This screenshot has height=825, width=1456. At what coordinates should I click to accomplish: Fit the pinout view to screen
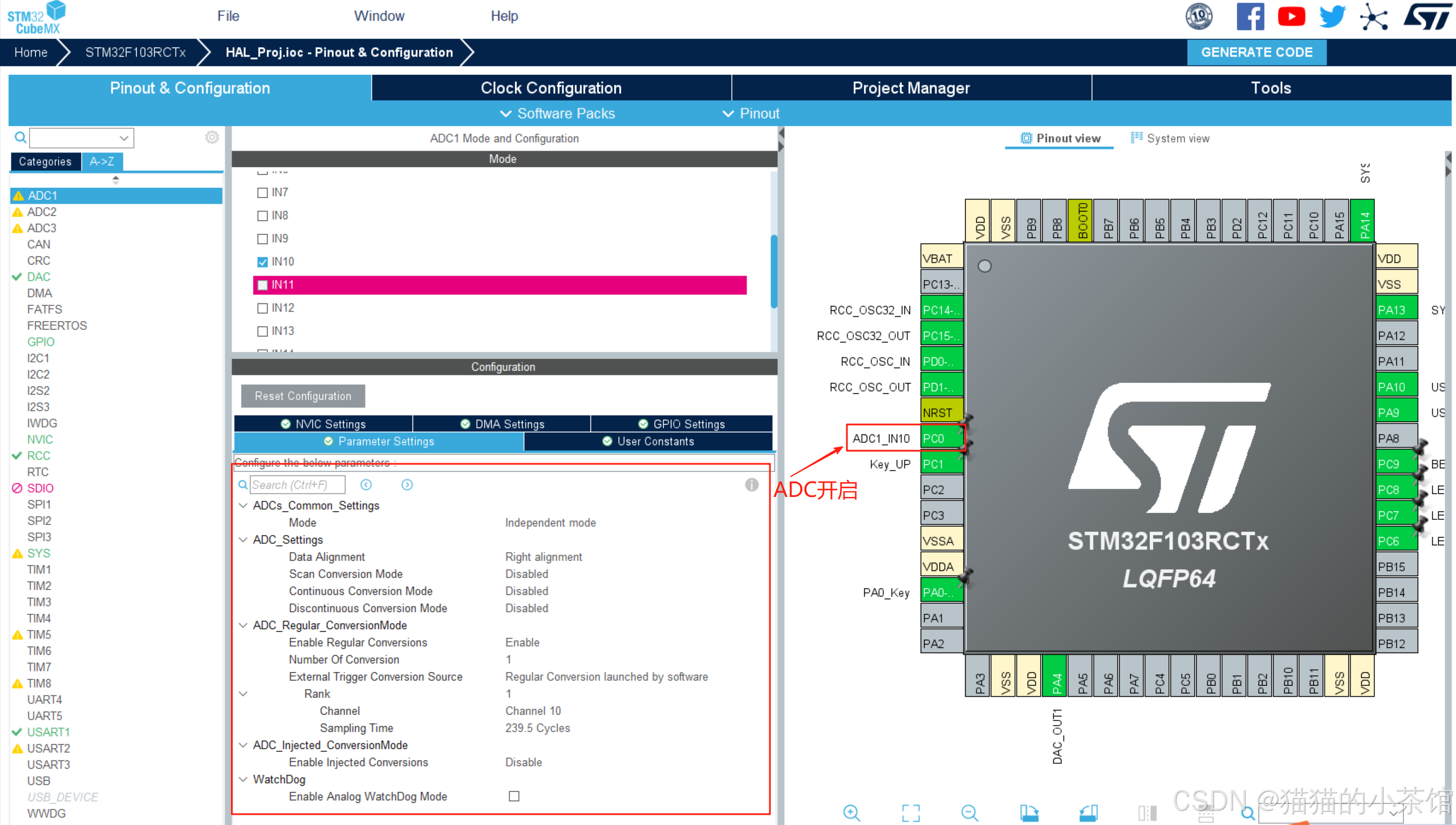911,812
